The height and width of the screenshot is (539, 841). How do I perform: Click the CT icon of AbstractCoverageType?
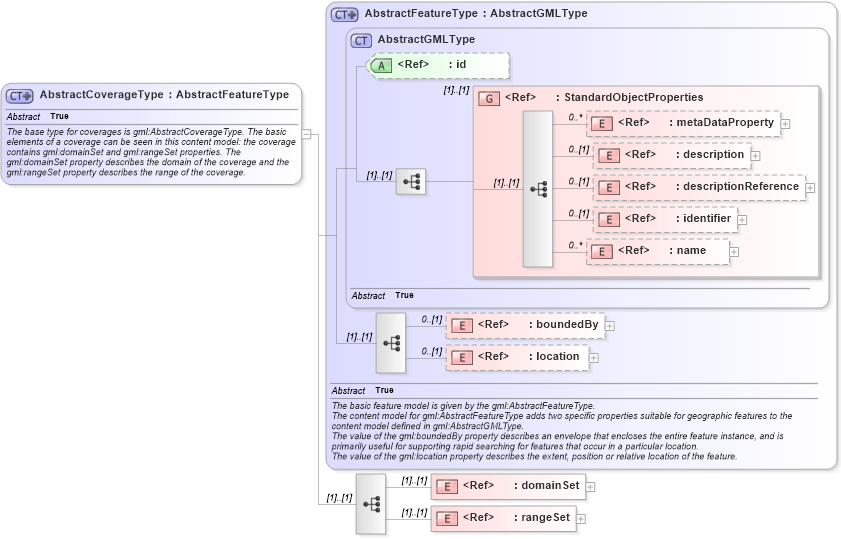click(x=20, y=96)
